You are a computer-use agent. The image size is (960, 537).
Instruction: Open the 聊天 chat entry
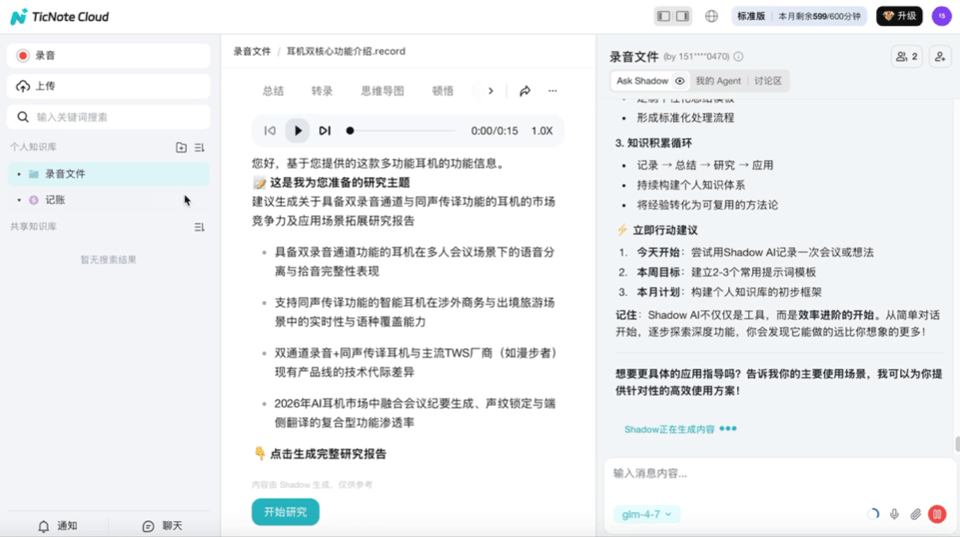[x=163, y=526]
